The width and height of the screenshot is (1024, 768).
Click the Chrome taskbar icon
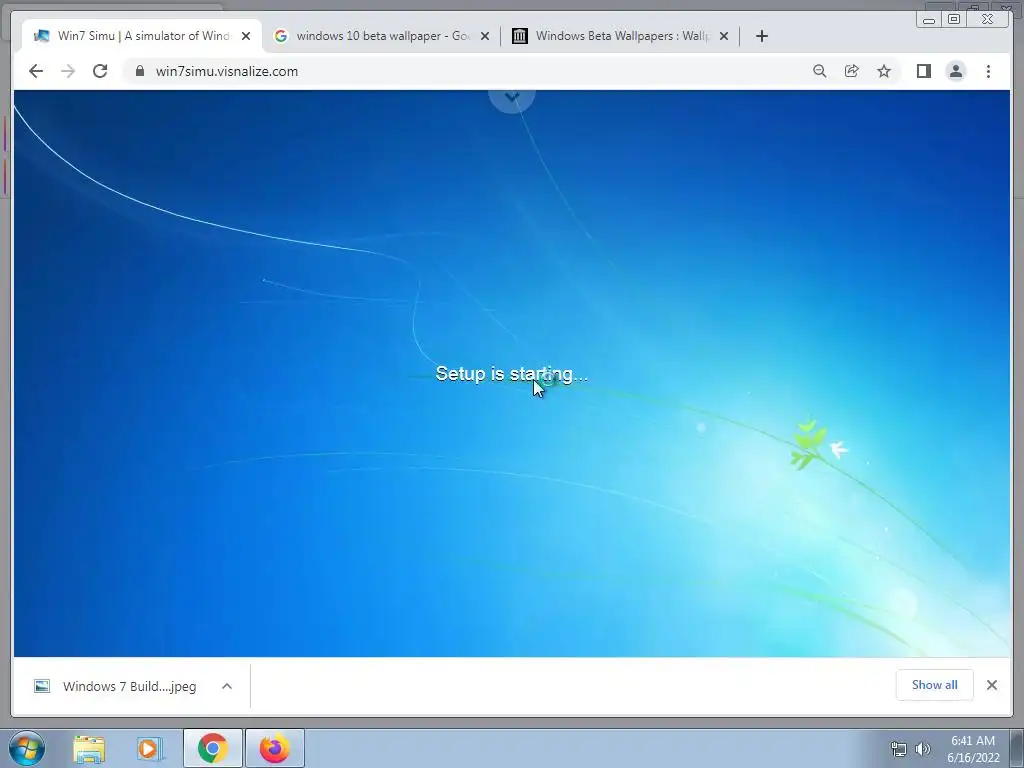[x=212, y=748]
